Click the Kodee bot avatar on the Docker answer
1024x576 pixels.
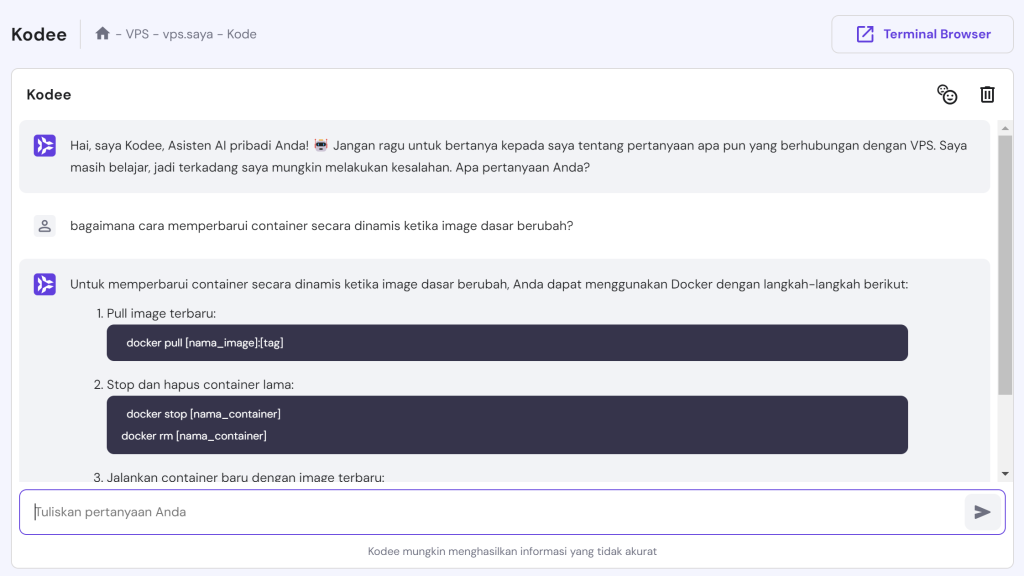44,286
